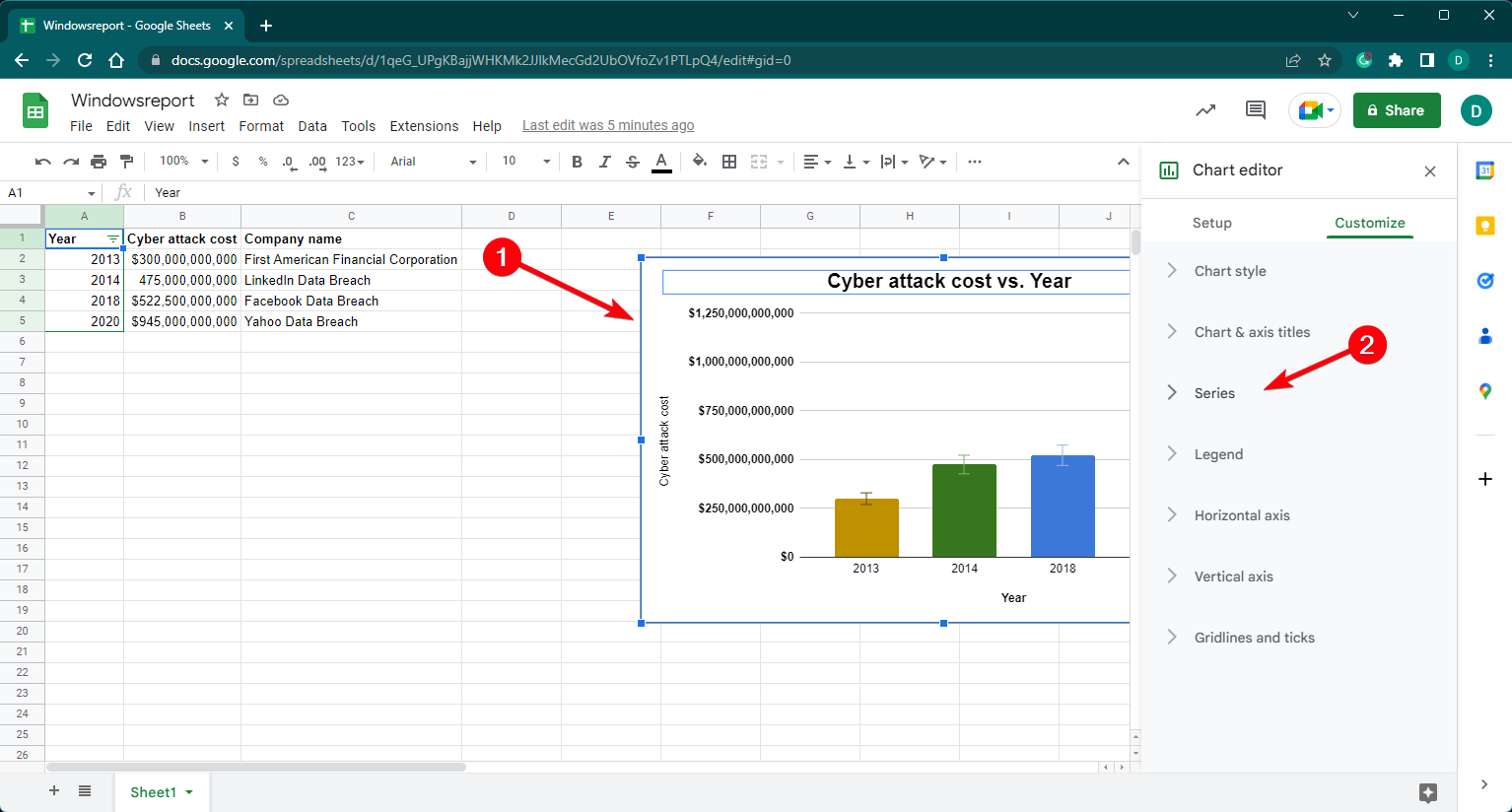Click the green Share button
The image size is (1512, 812).
coord(1397,110)
